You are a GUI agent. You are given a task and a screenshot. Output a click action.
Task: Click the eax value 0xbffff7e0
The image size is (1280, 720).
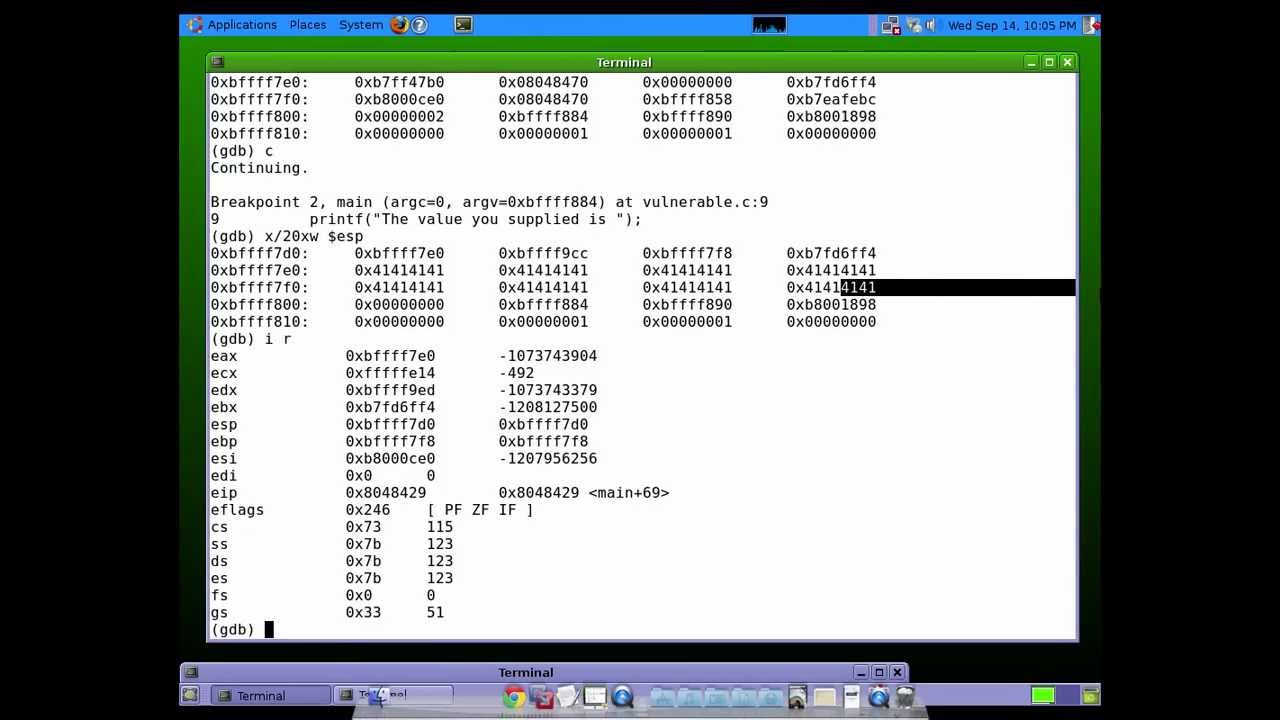(x=390, y=357)
